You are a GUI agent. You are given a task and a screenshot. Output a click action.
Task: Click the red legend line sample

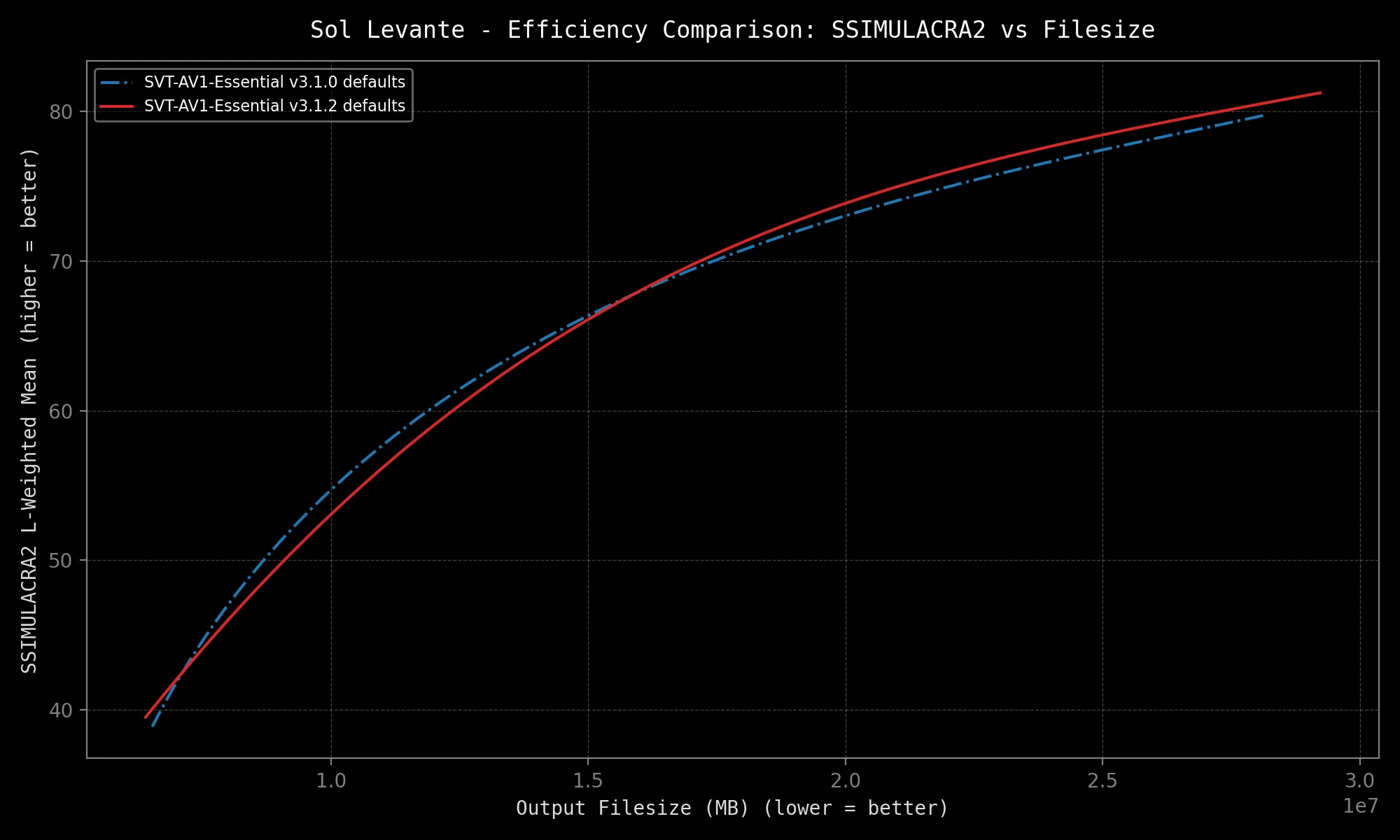(x=117, y=106)
